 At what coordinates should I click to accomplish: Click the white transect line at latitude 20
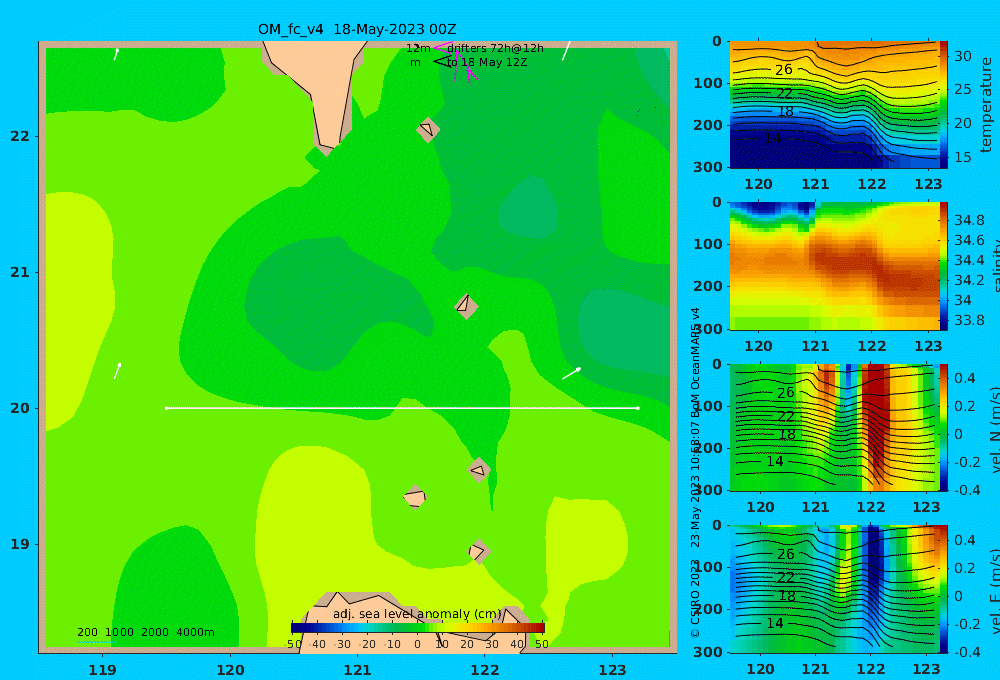click(x=402, y=408)
